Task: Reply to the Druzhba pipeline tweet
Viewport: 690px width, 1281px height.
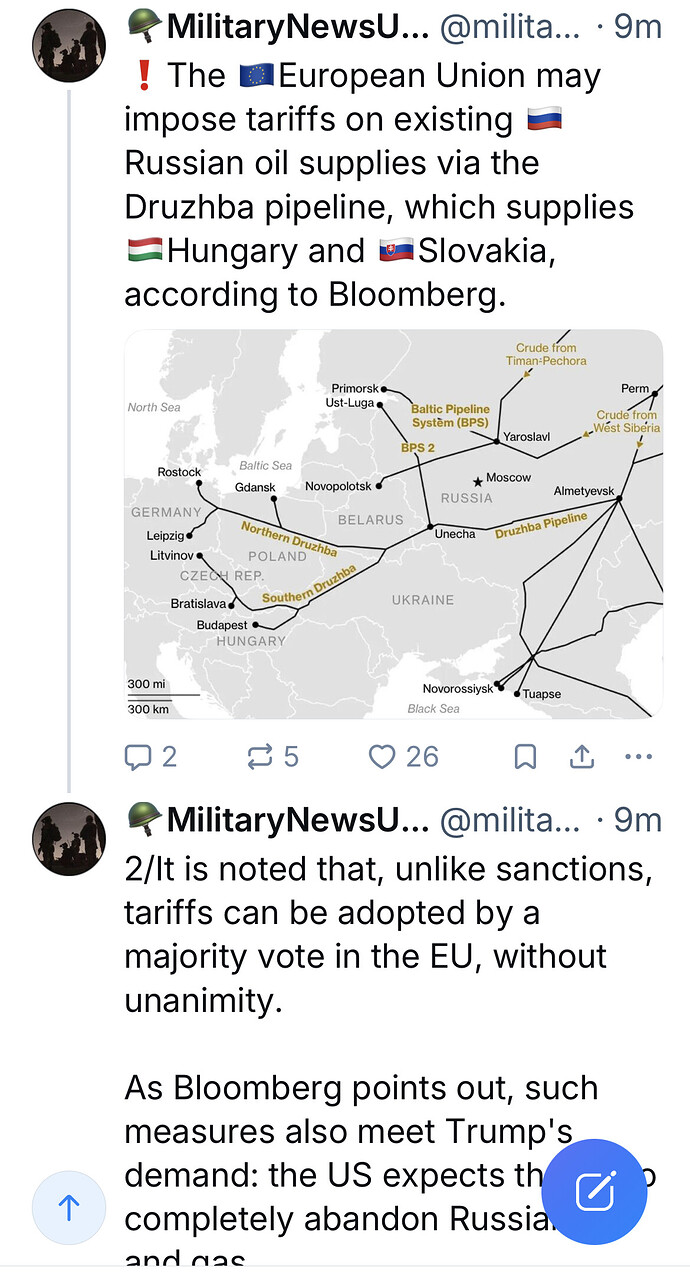Action: (138, 757)
